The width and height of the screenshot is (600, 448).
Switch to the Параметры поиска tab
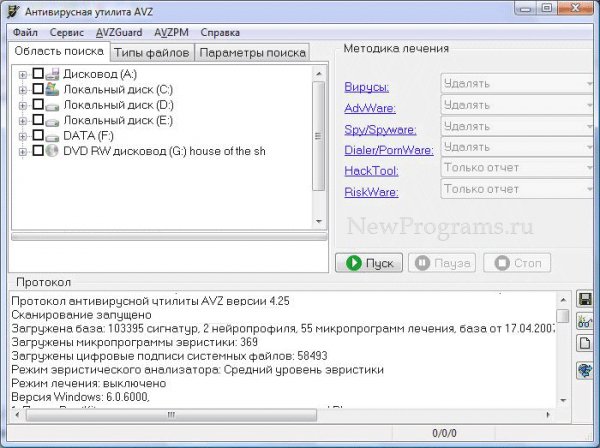253,52
